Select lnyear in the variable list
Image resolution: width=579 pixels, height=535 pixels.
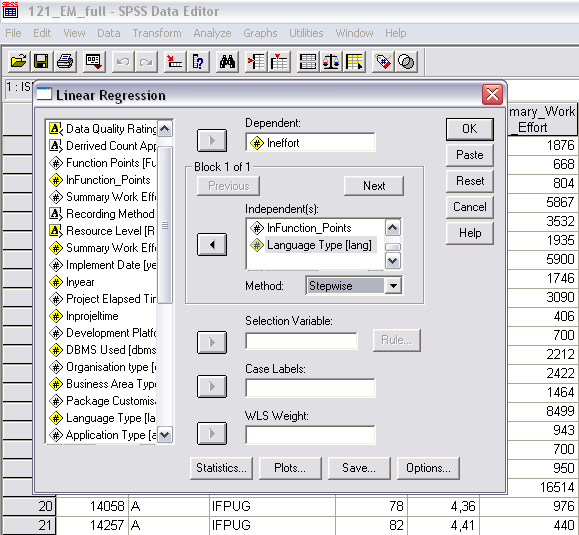point(72,282)
